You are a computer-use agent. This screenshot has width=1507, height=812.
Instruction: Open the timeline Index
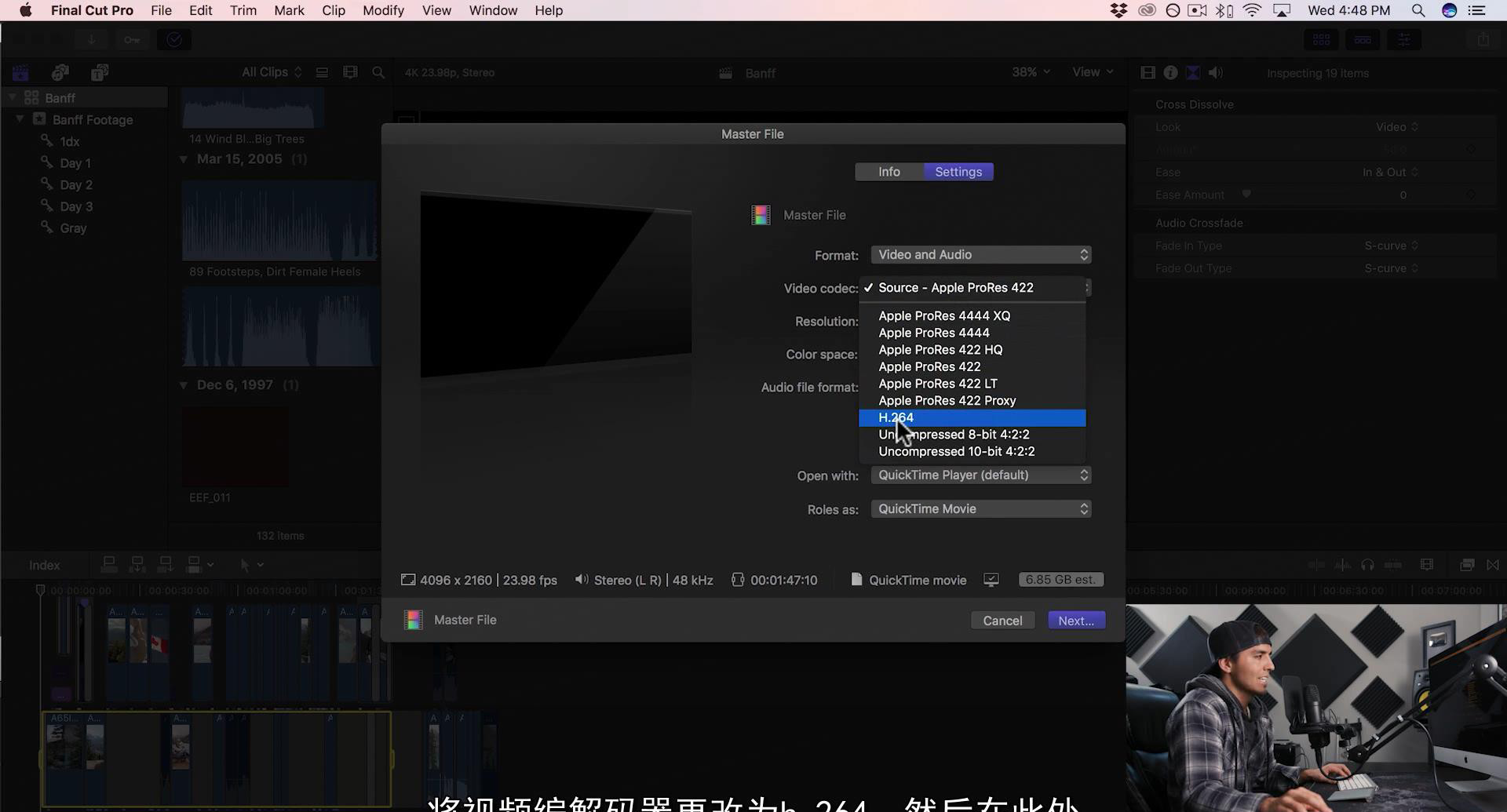tap(44, 565)
